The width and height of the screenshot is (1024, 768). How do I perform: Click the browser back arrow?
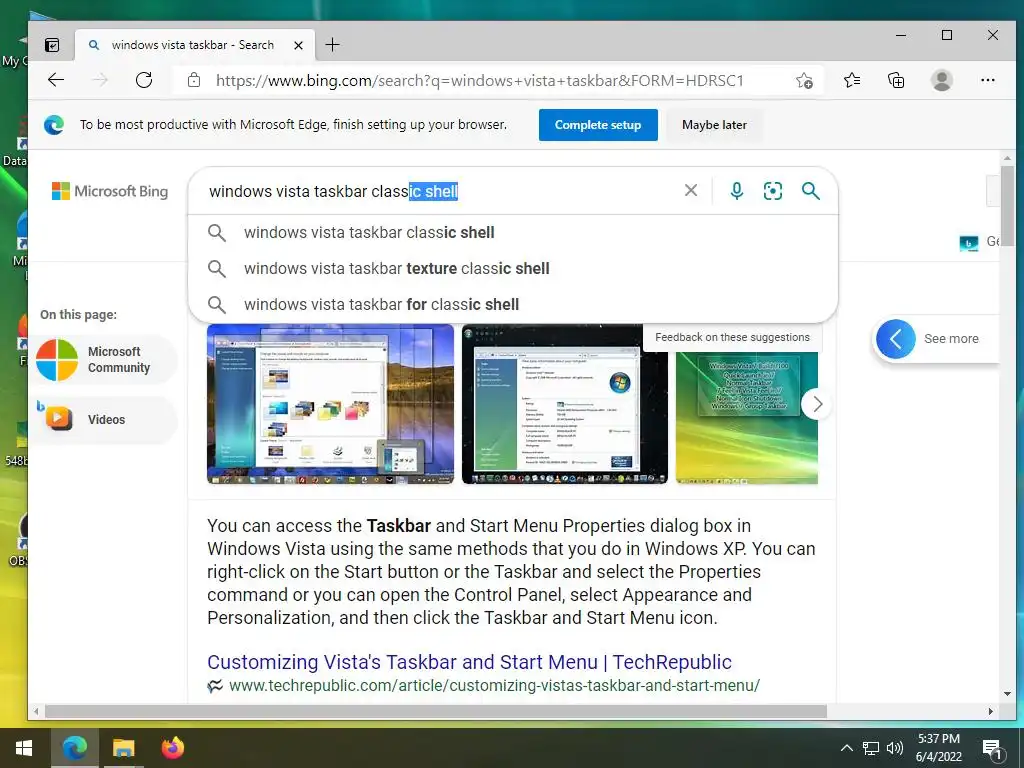tap(56, 80)
